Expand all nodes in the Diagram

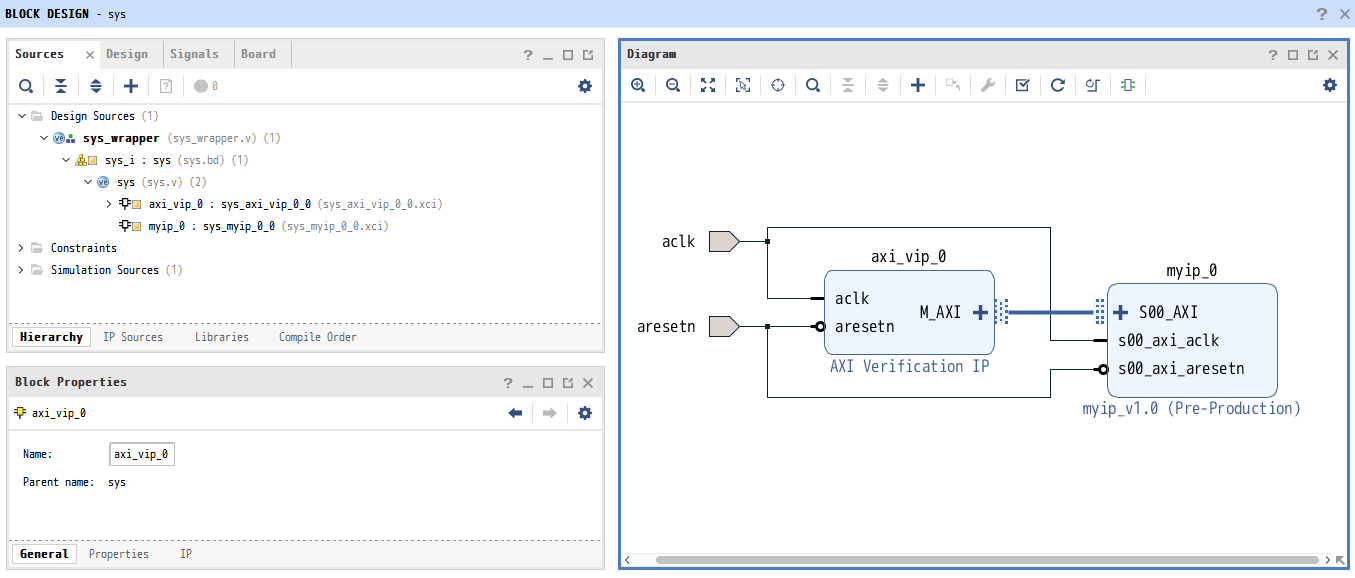(x=883, y=85)
